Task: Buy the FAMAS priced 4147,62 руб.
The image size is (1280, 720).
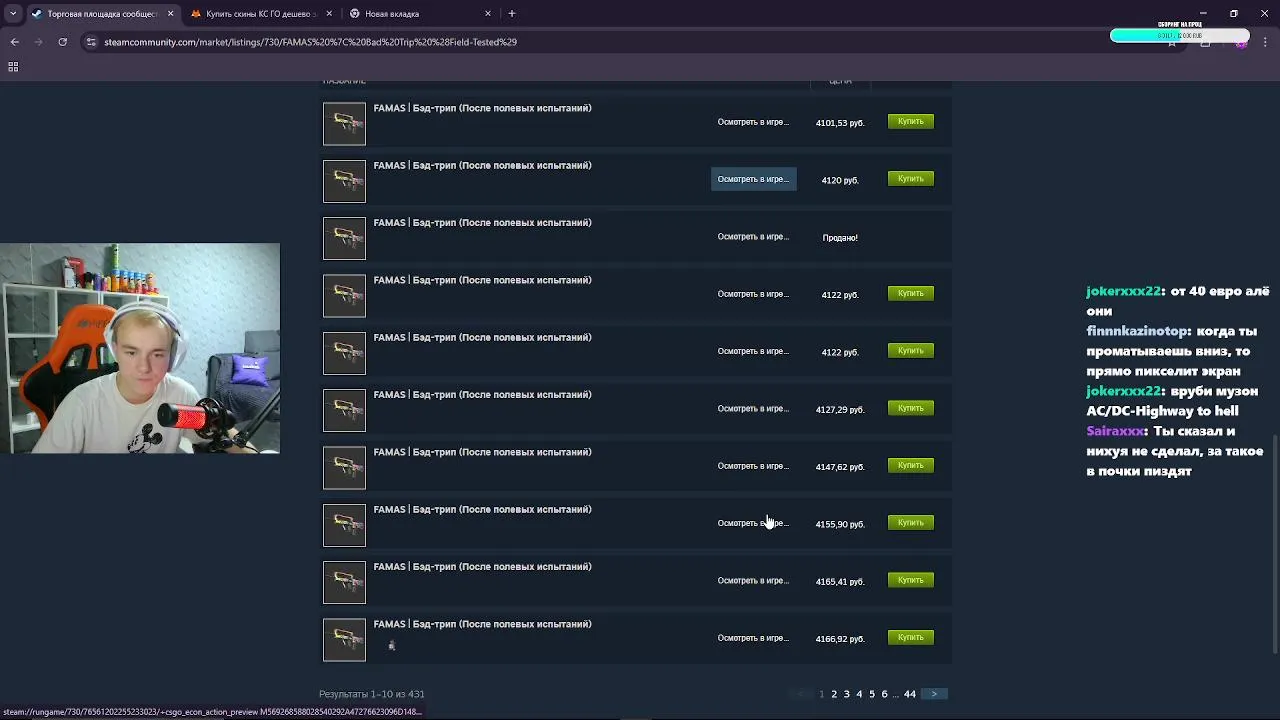Action: coord(910,465)
